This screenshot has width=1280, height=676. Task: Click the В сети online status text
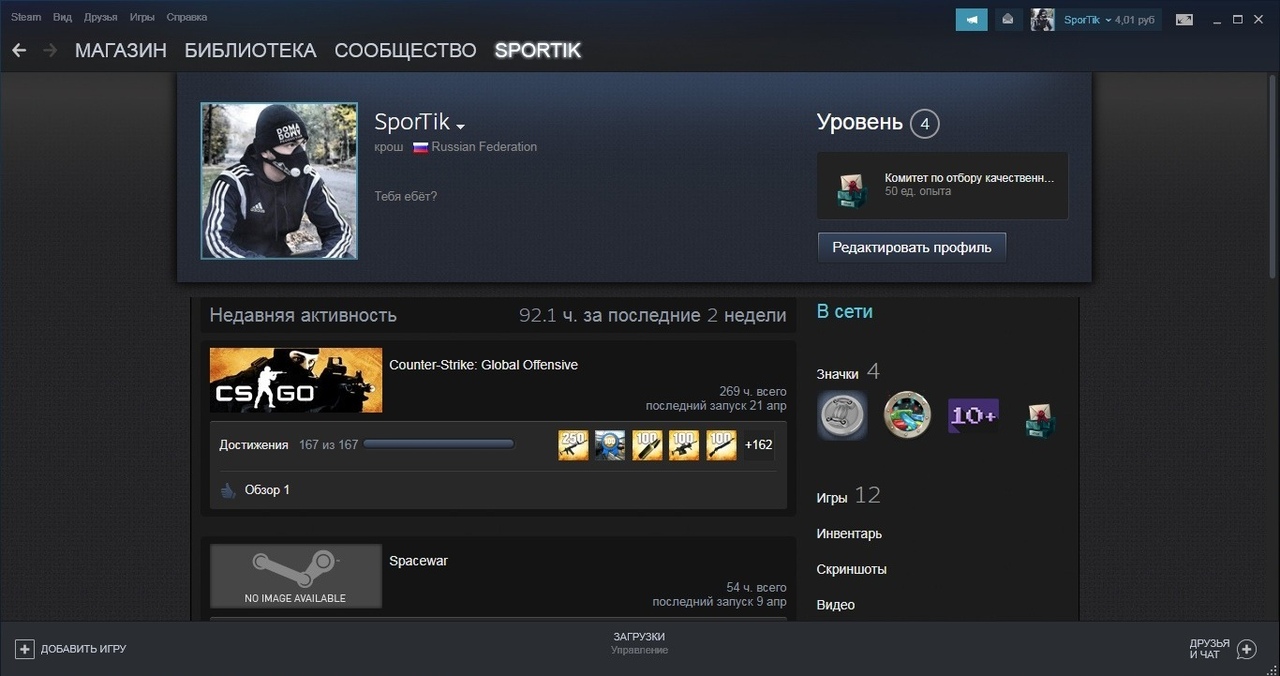845,312
